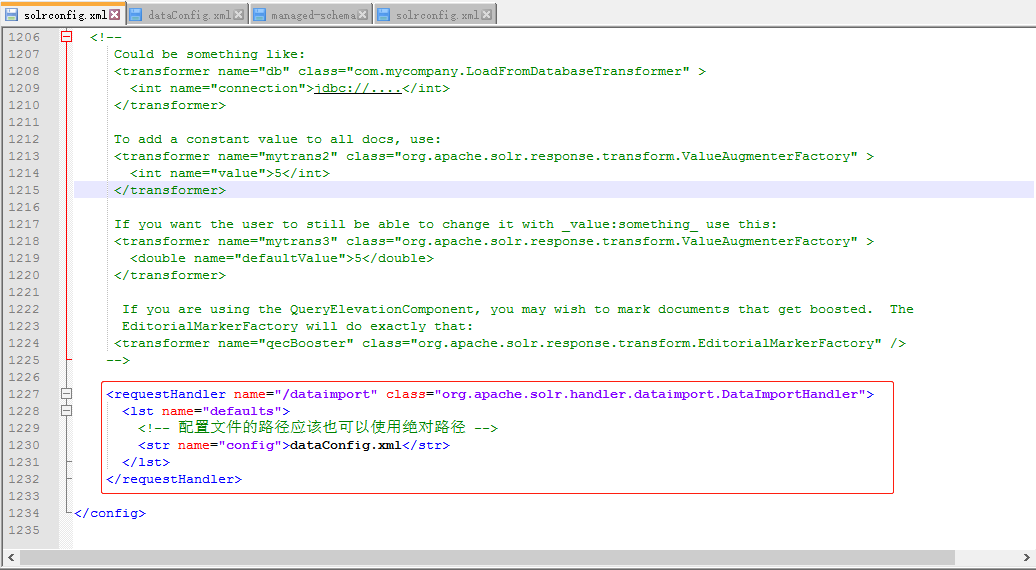Click line number 1215 in the margin
This screenshot has height=570, width=1036.
23,190
